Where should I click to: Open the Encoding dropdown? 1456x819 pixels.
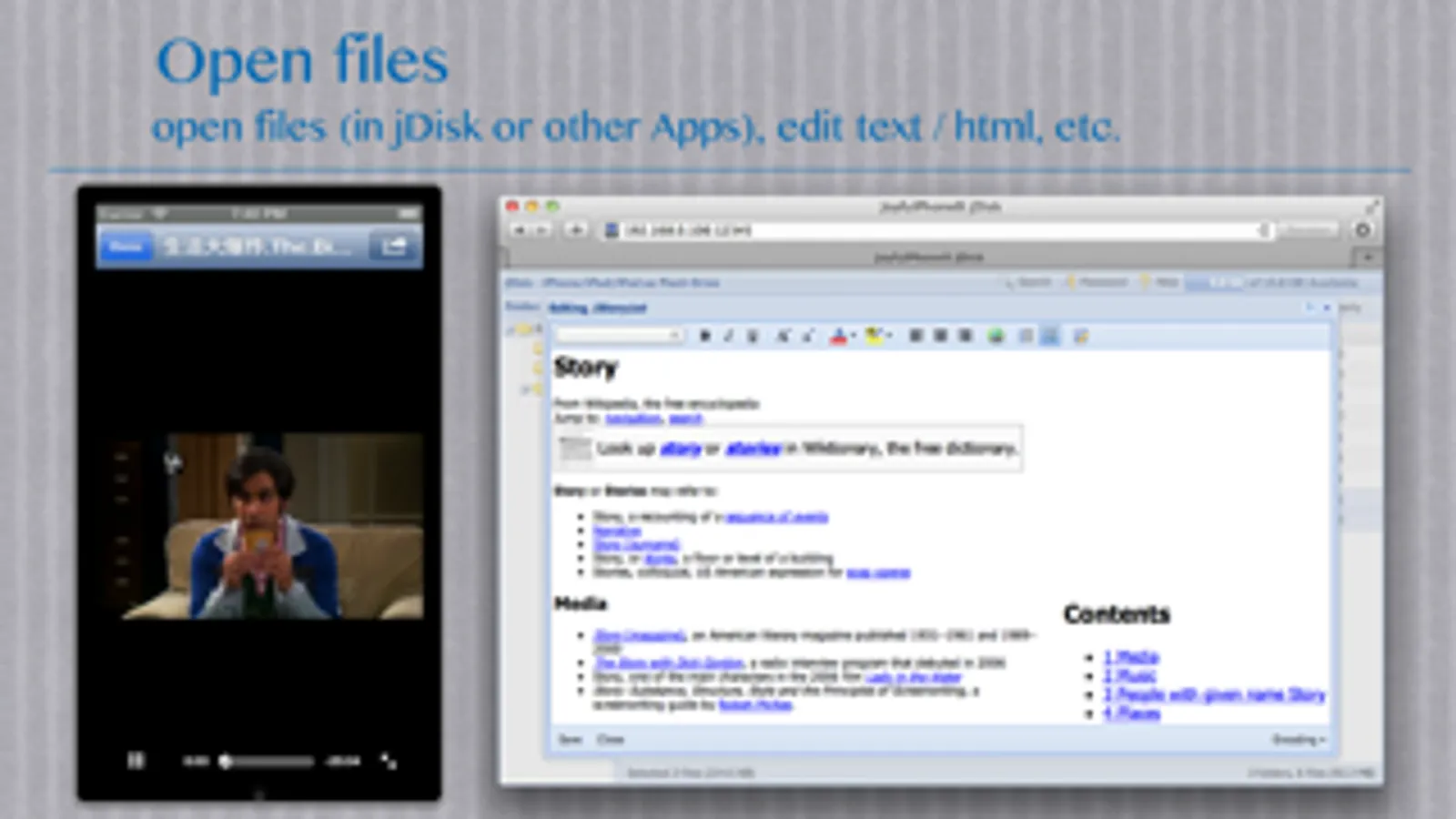pyautogui.click(x=1299, y=739)
